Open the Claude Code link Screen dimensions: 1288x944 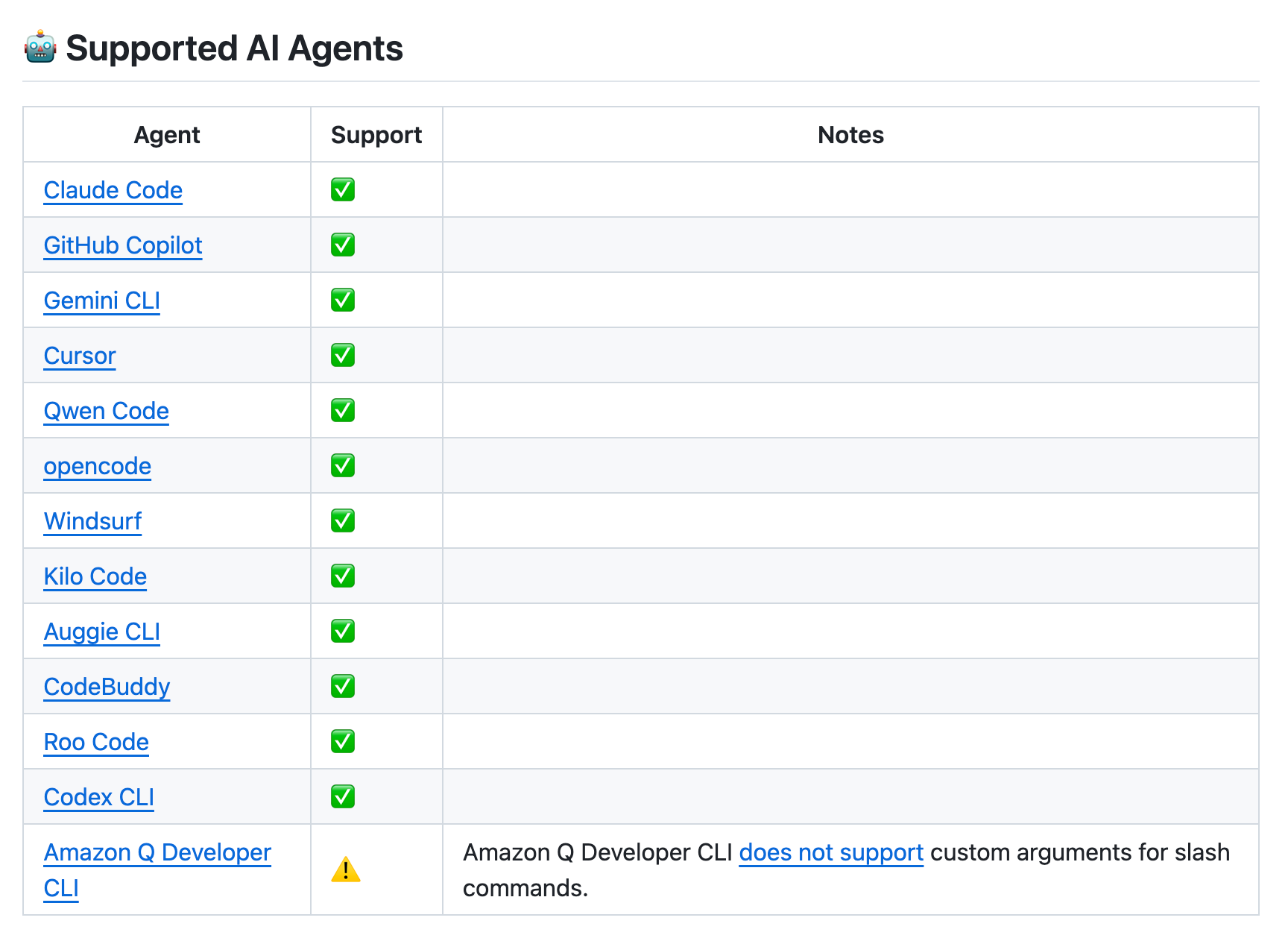pyautogui.click(x=113, y=190)
